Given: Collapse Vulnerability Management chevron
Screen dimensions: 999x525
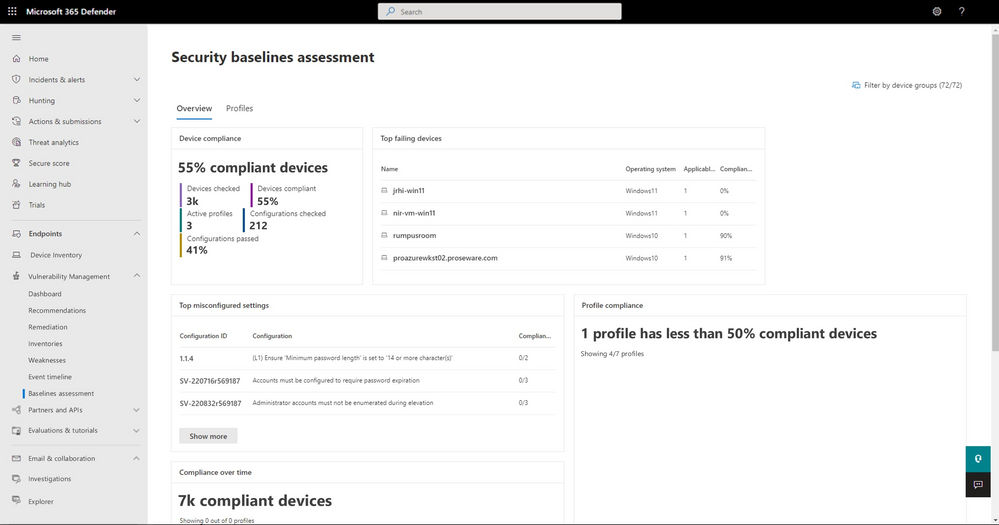Looking at the screenshot, I should tap(136, 276).
